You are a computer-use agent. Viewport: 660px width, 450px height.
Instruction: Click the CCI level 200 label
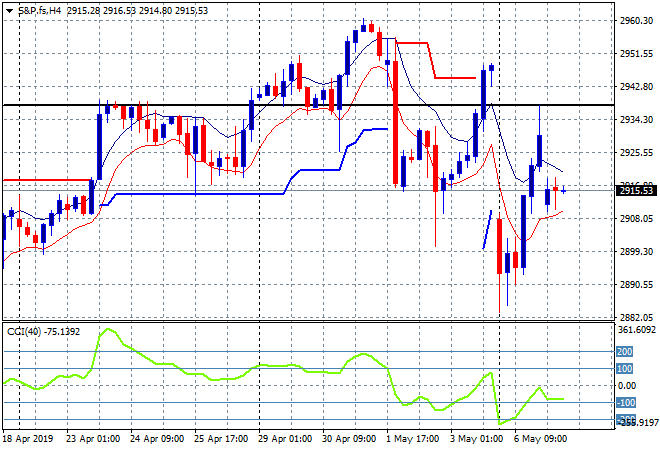click(x=624, y=351)
